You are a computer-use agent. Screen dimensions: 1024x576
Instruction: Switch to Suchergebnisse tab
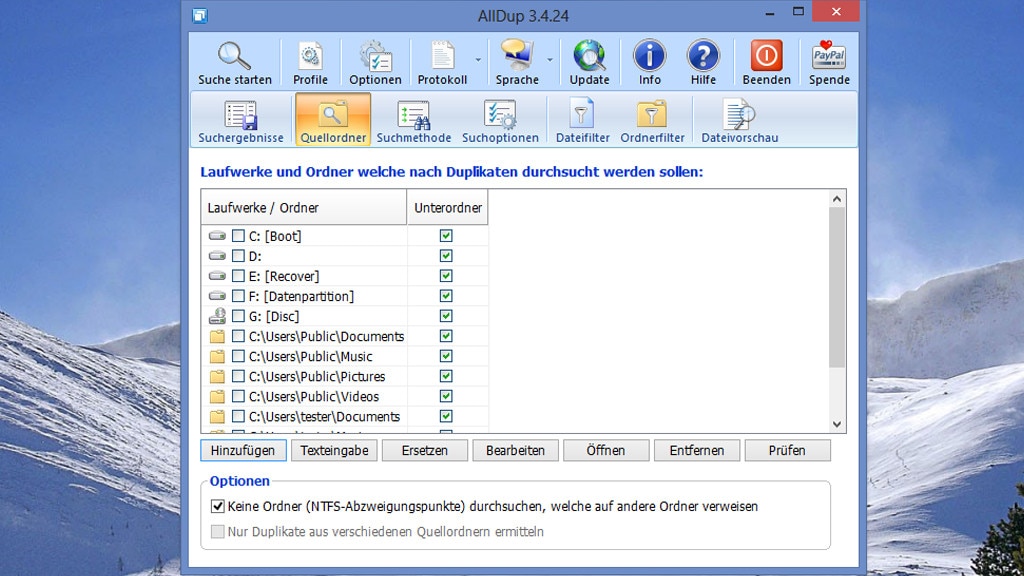241,120
